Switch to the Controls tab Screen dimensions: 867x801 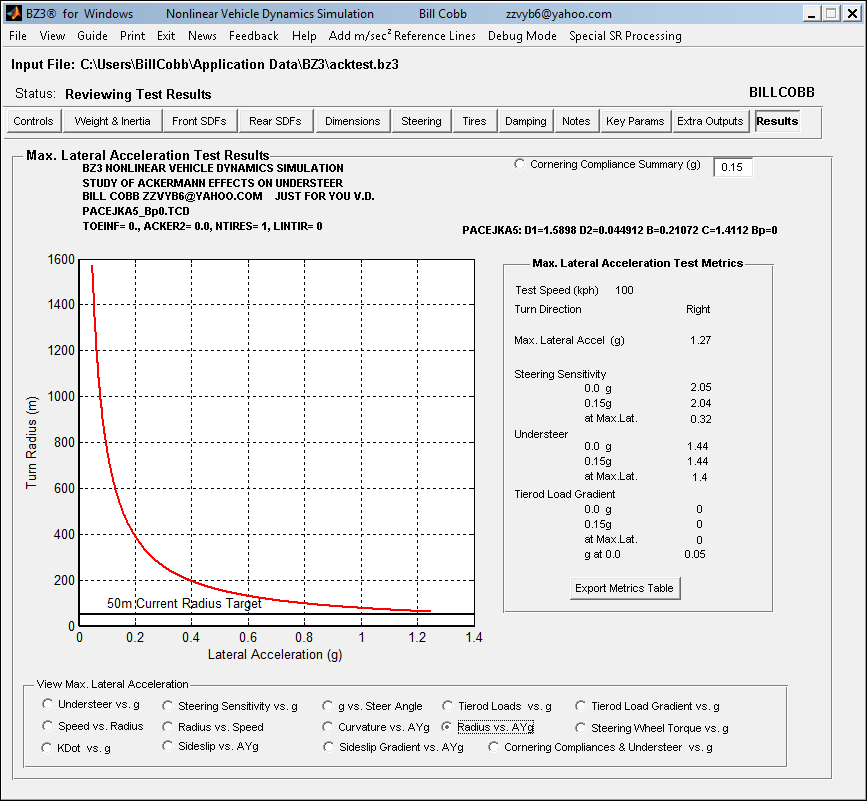pyautogui.click(x=33, y=121)
